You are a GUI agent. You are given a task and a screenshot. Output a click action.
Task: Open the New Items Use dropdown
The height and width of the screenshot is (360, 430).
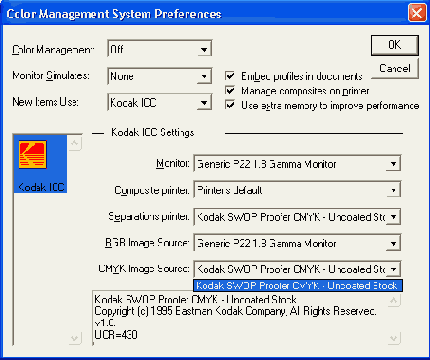point(204,103)
